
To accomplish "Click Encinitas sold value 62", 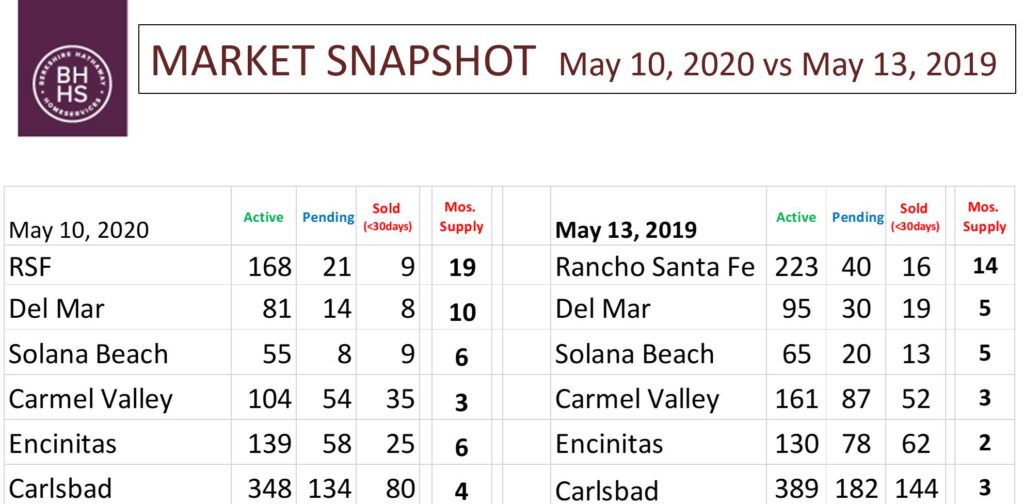I will tap(916, 444).
